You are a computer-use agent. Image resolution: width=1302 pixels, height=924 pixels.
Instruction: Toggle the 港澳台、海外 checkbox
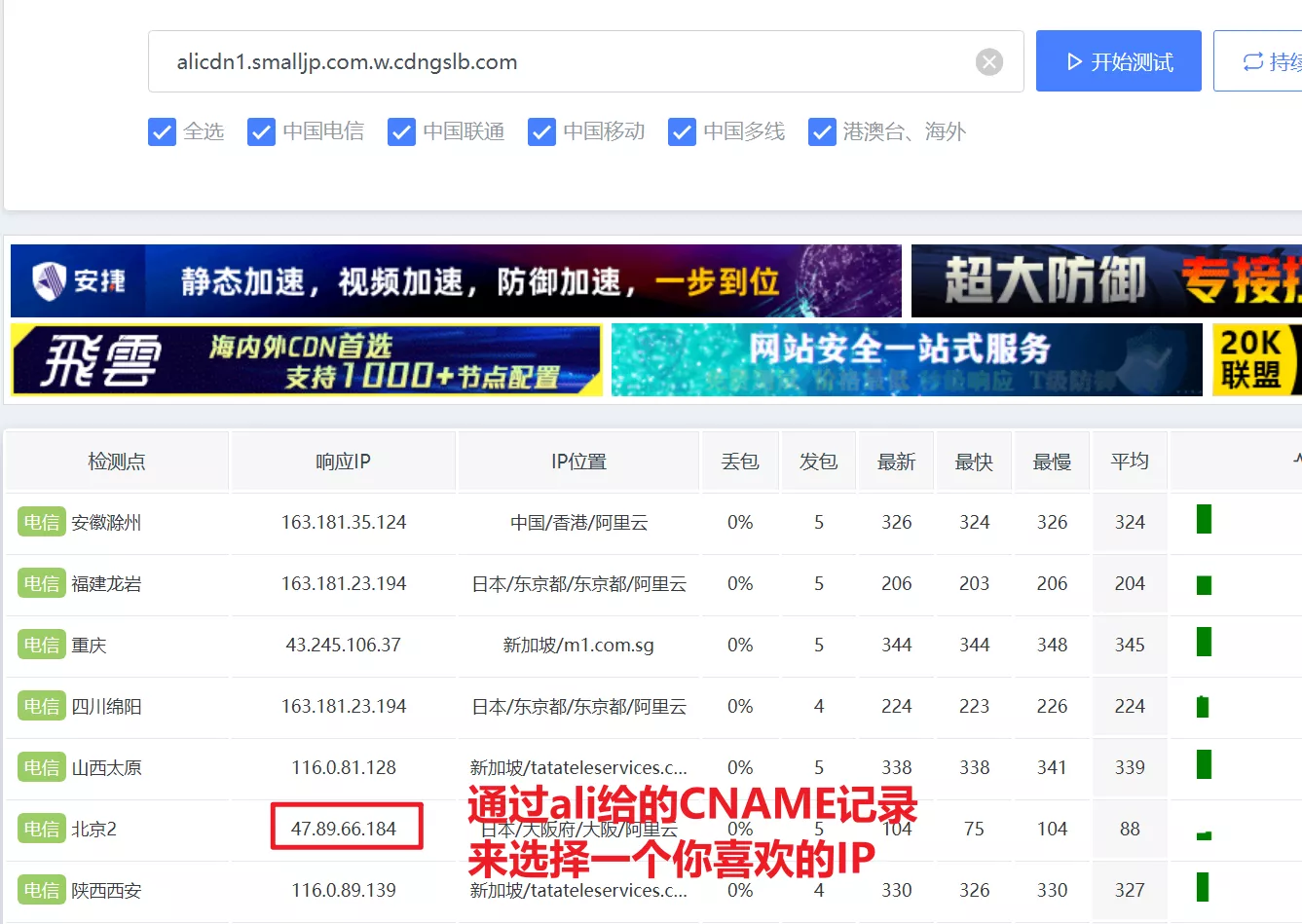click(x=822, y=131)
